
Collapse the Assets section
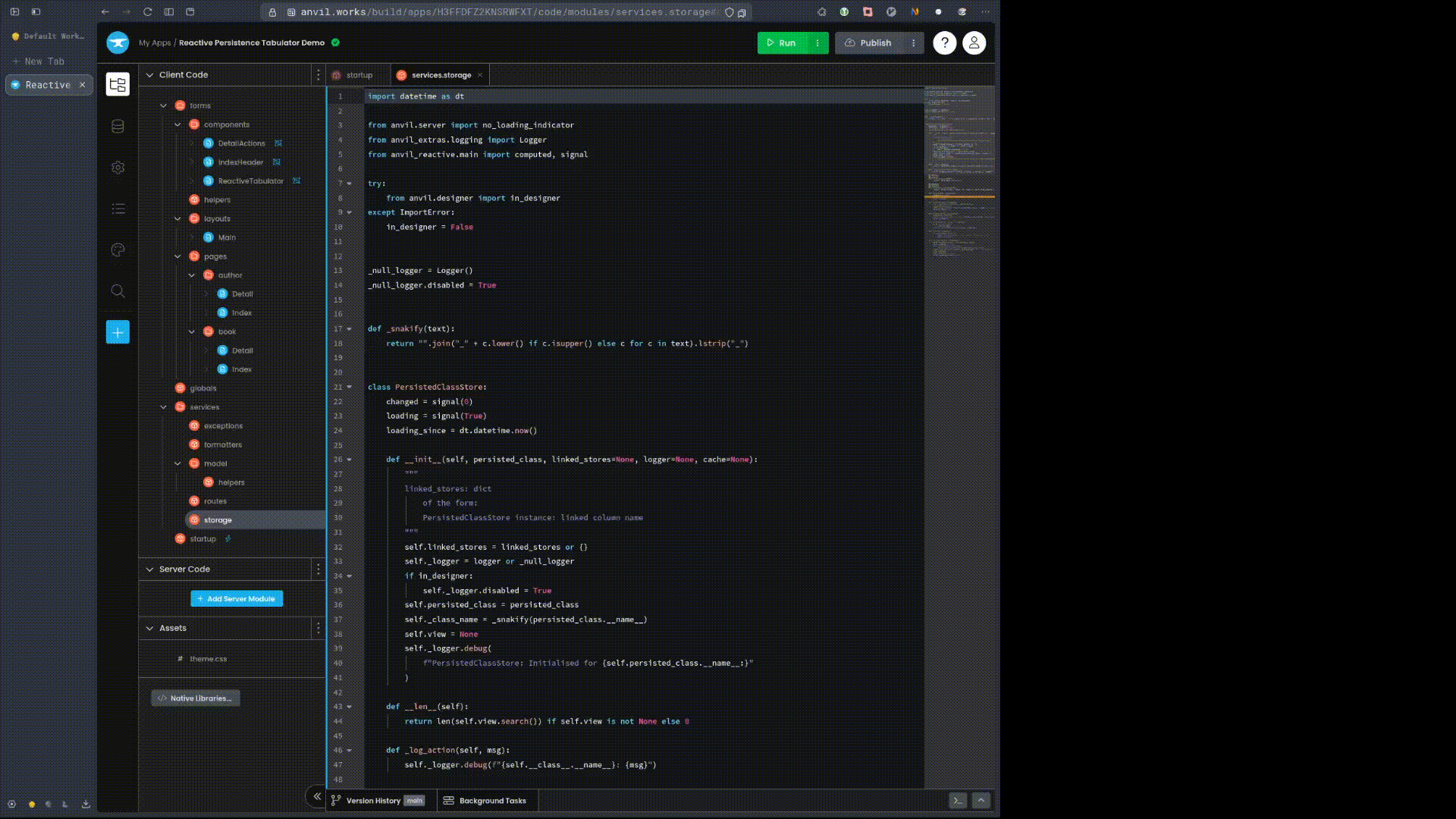pyautogui.click(x=149, y=628)
